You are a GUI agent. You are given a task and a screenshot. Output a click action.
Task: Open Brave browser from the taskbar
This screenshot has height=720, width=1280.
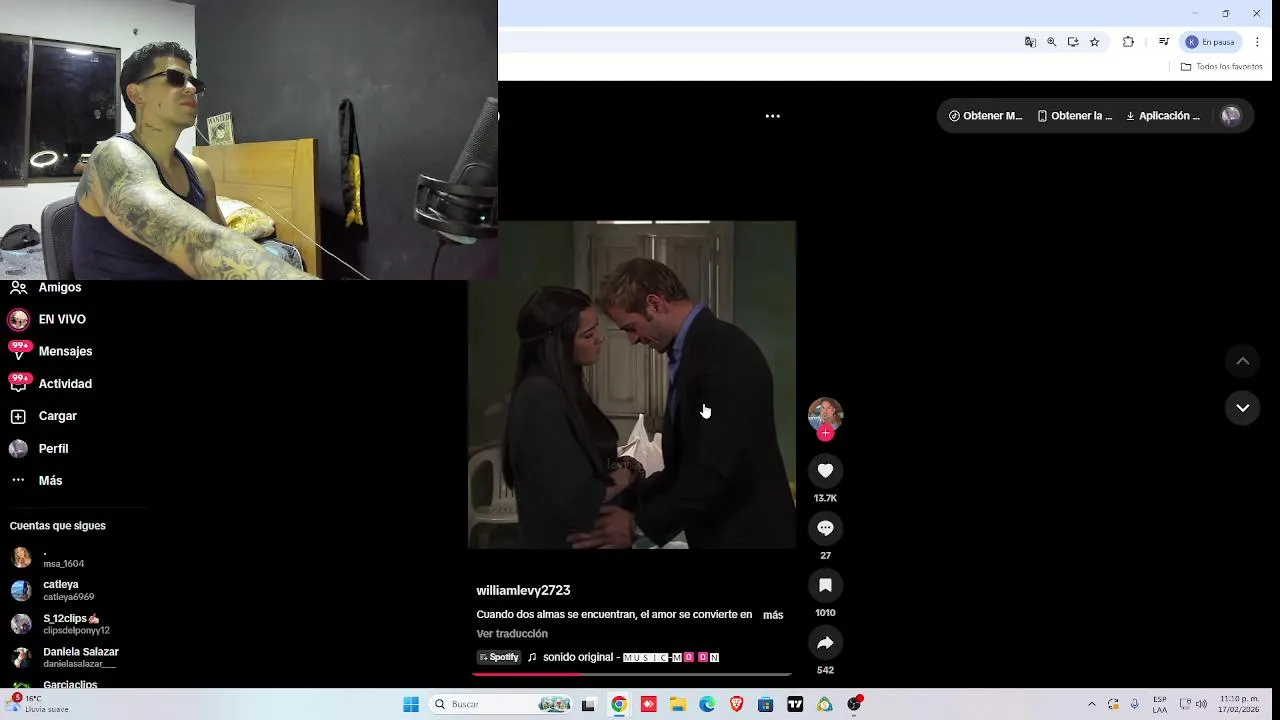[737, 704]
